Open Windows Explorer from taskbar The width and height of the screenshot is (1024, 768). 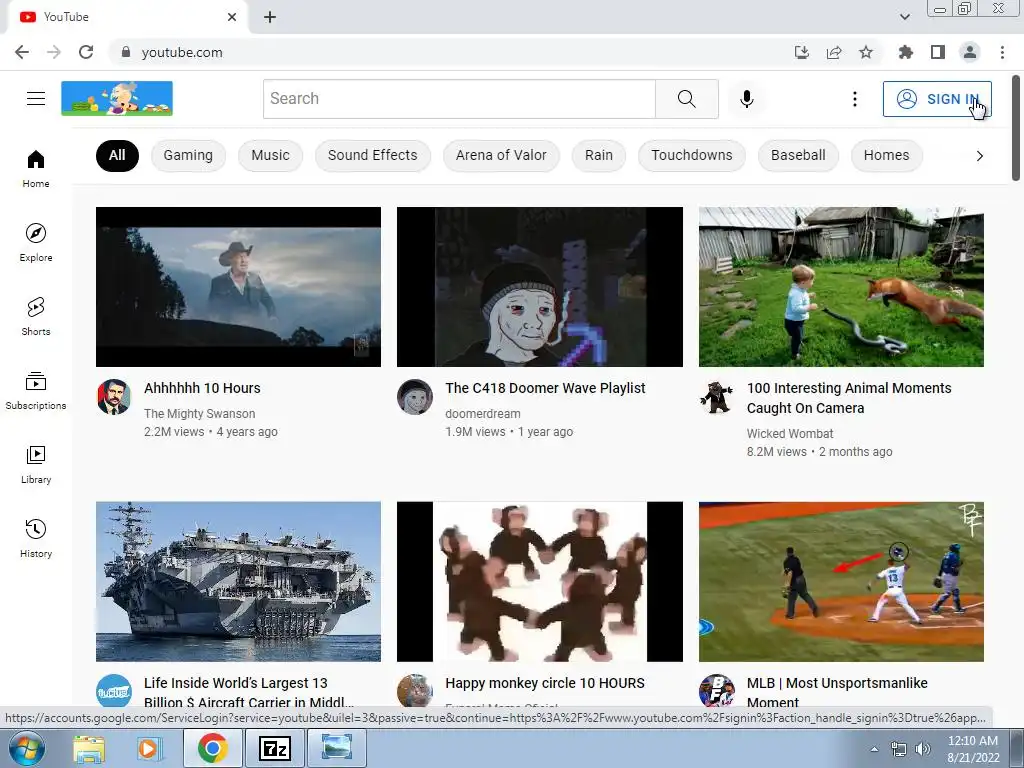(x=89, y=748)
